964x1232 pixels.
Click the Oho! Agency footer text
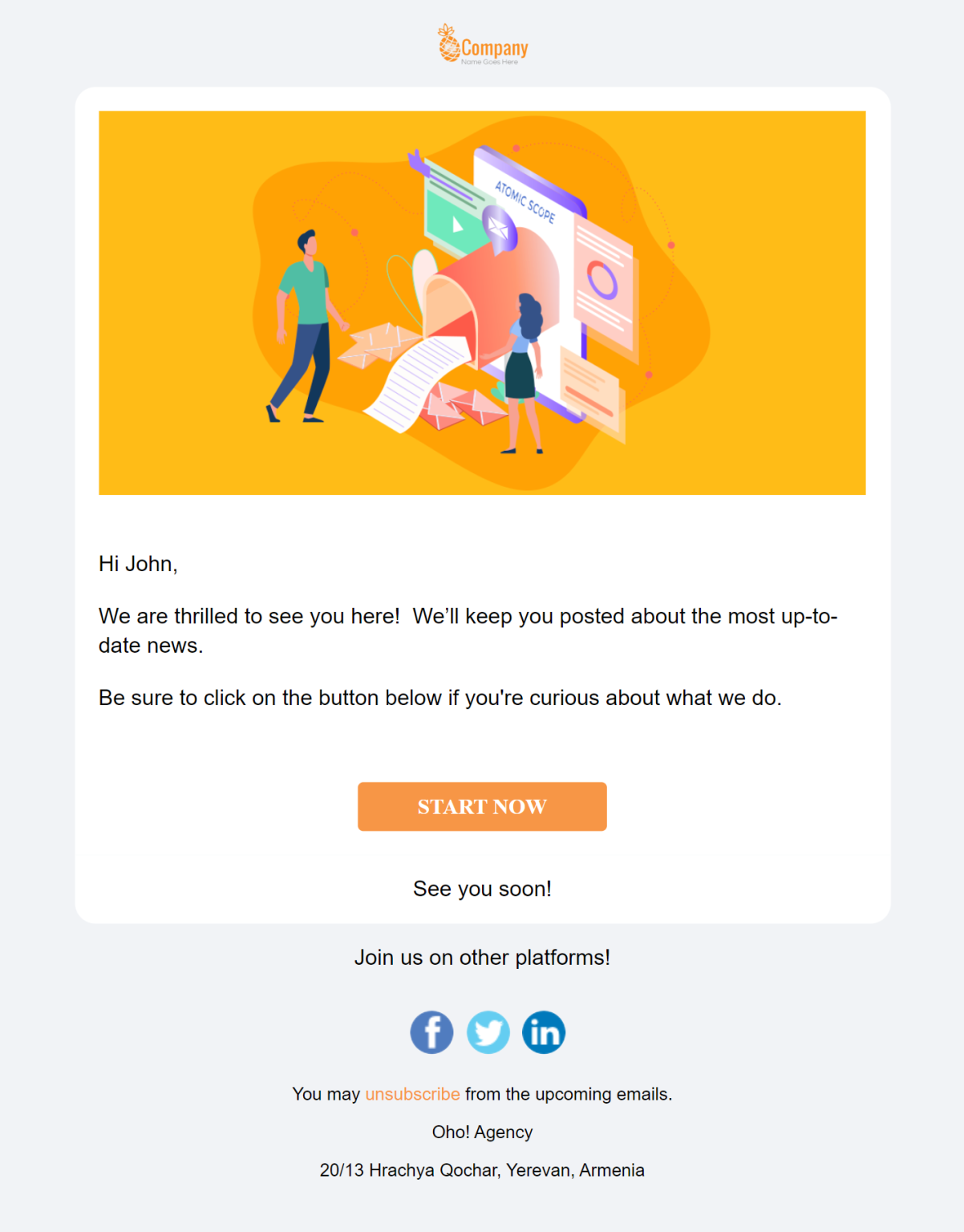point(482,1132)
